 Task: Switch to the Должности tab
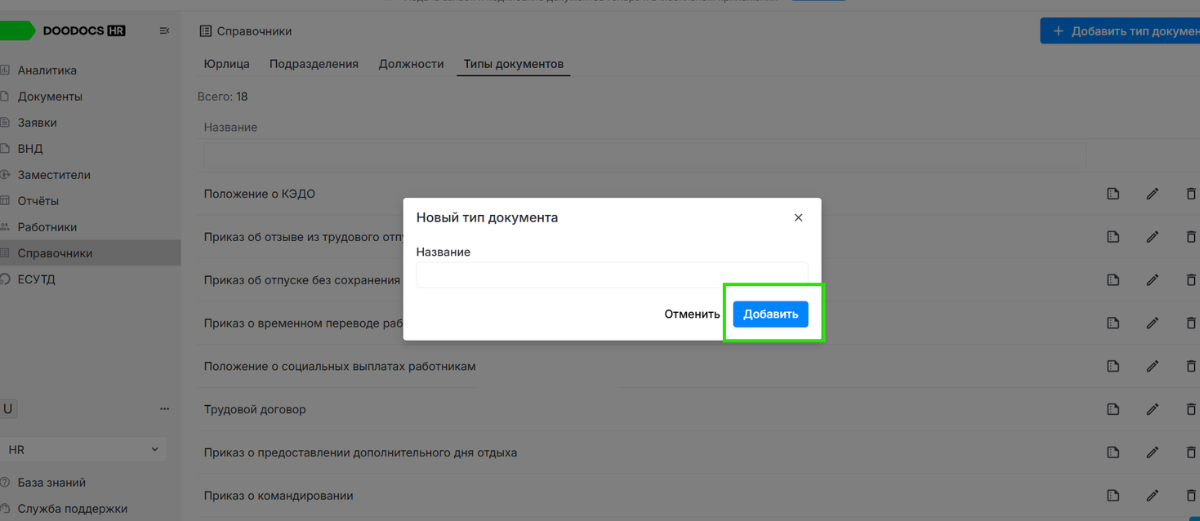(x=411, y=64)
